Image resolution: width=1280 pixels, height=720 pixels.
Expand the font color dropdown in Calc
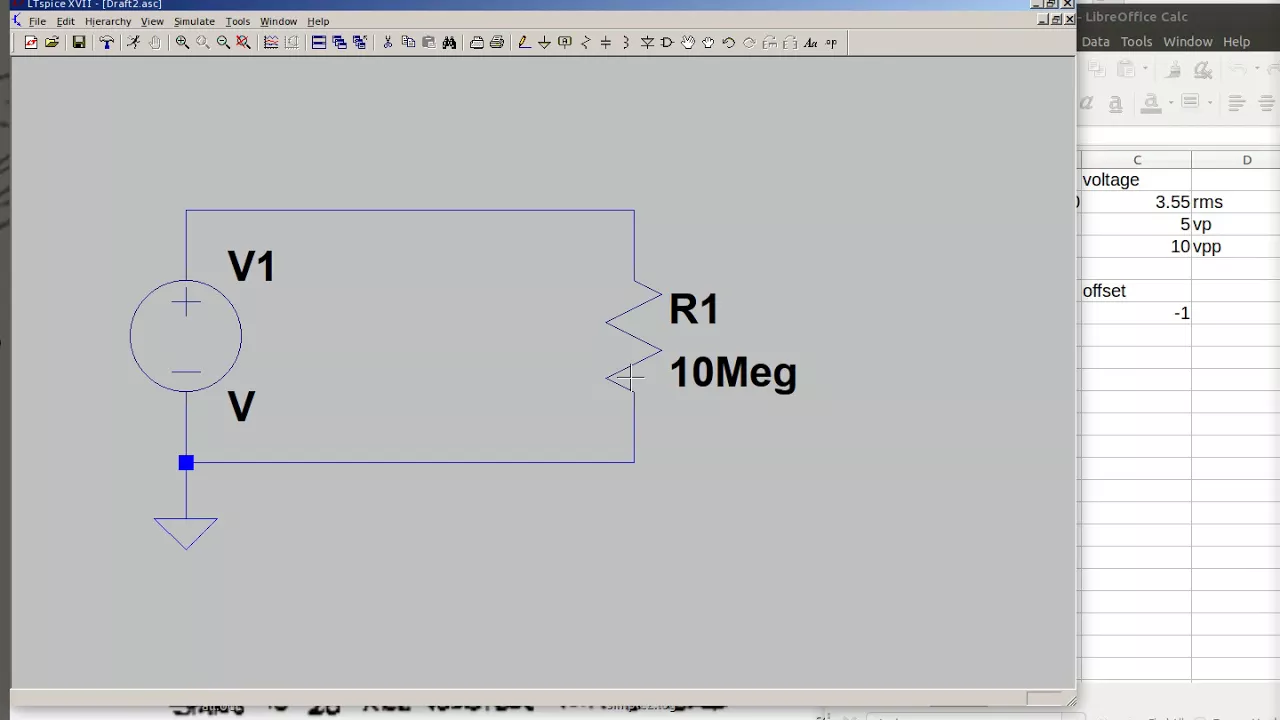point(1171,102)
